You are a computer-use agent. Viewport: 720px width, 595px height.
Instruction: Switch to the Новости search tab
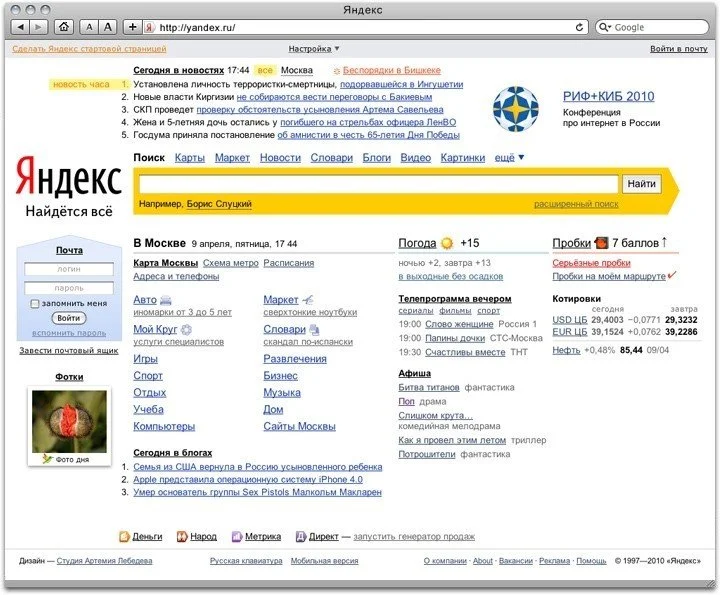tap(280, 157)
